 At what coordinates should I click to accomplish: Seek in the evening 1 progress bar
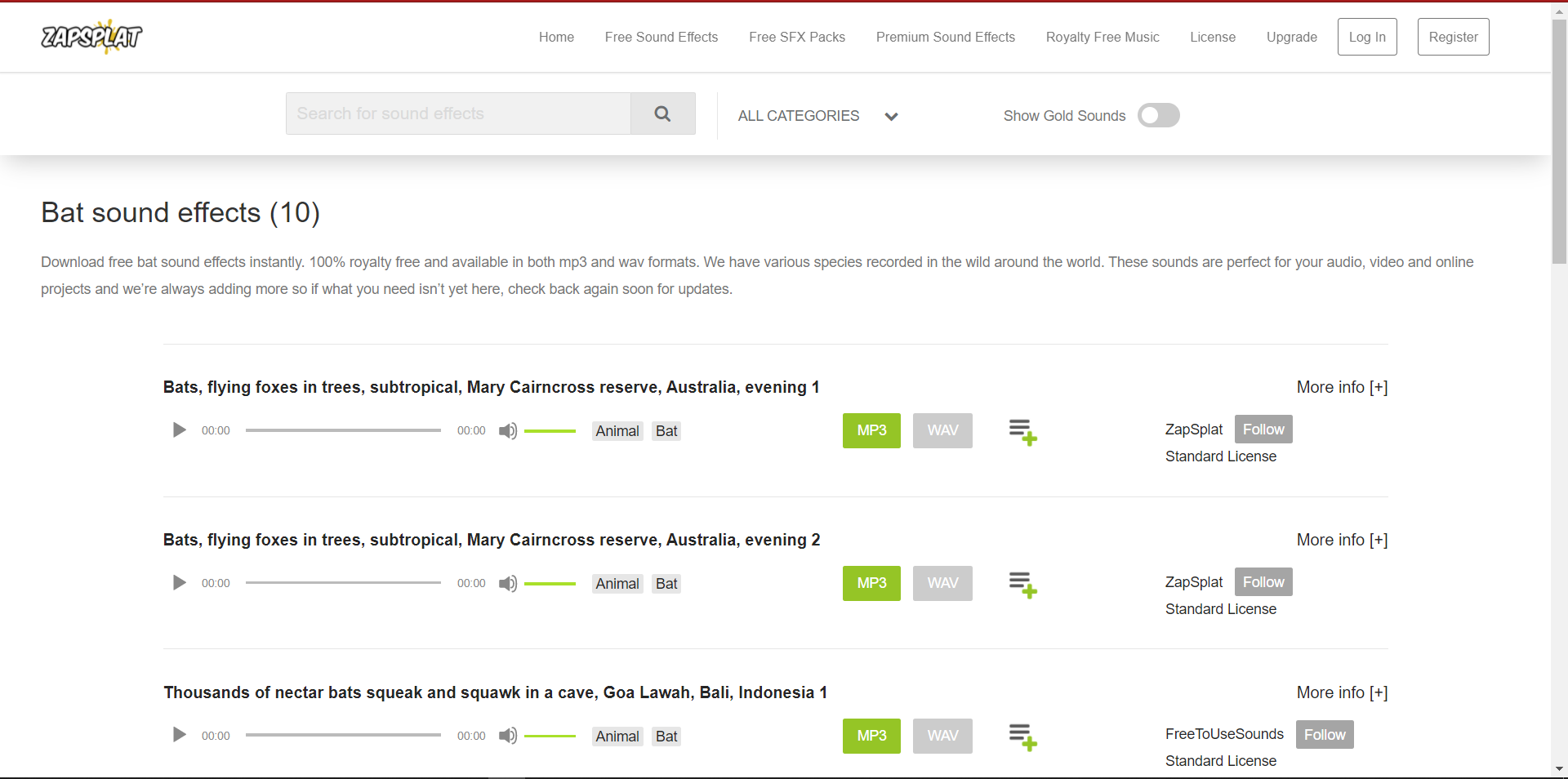tap(343, 430)
